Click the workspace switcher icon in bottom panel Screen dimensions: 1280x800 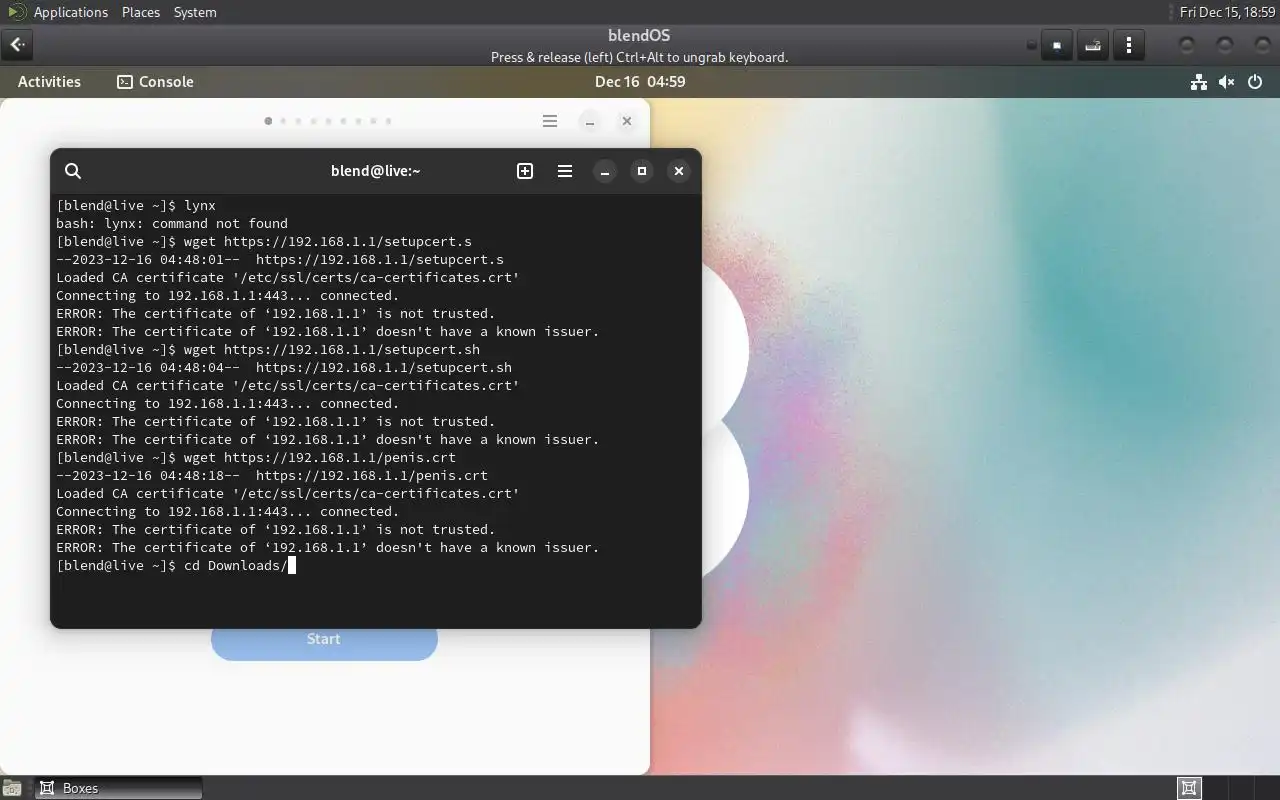click(1189, 788)
